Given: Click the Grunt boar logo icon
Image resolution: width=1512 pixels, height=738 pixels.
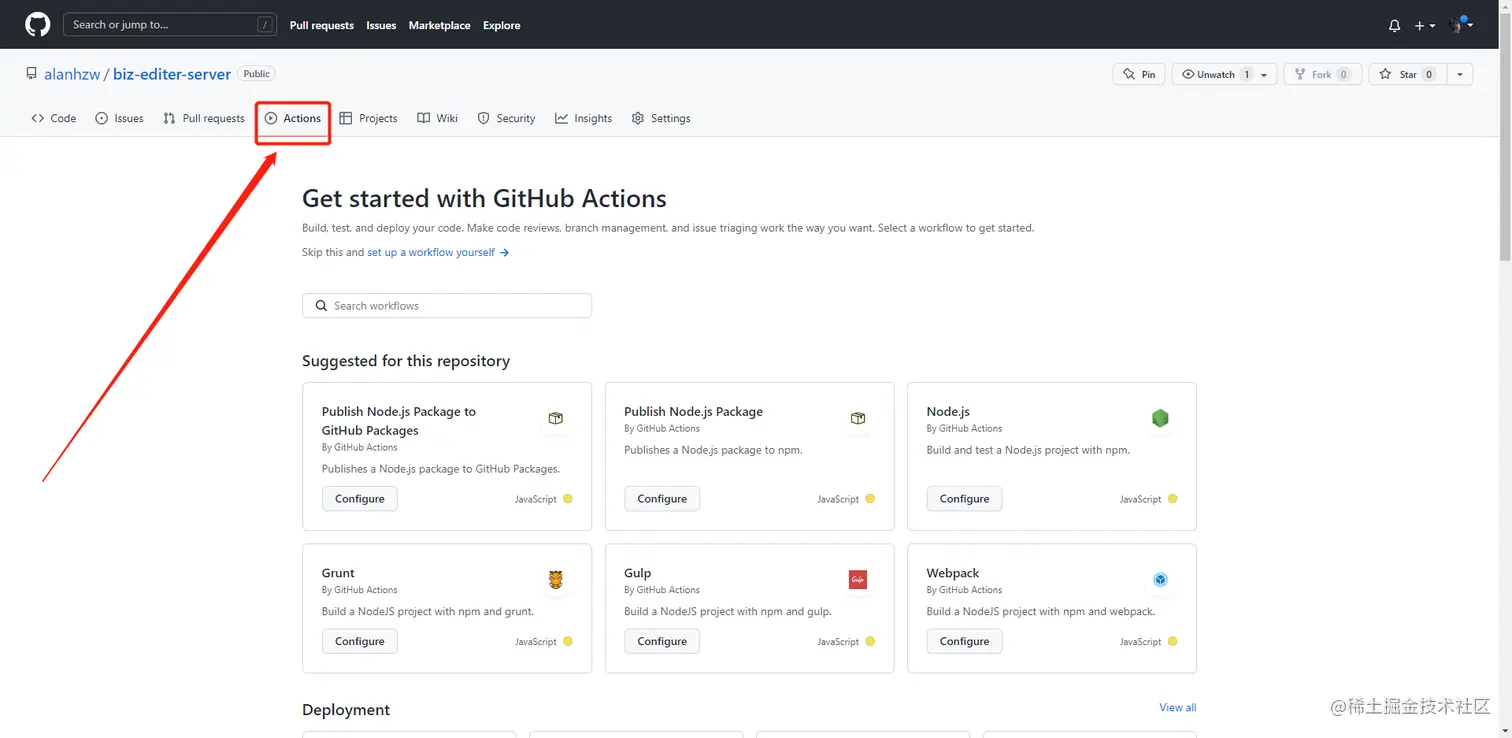Looking at the screenshot, I should point(556,580).
